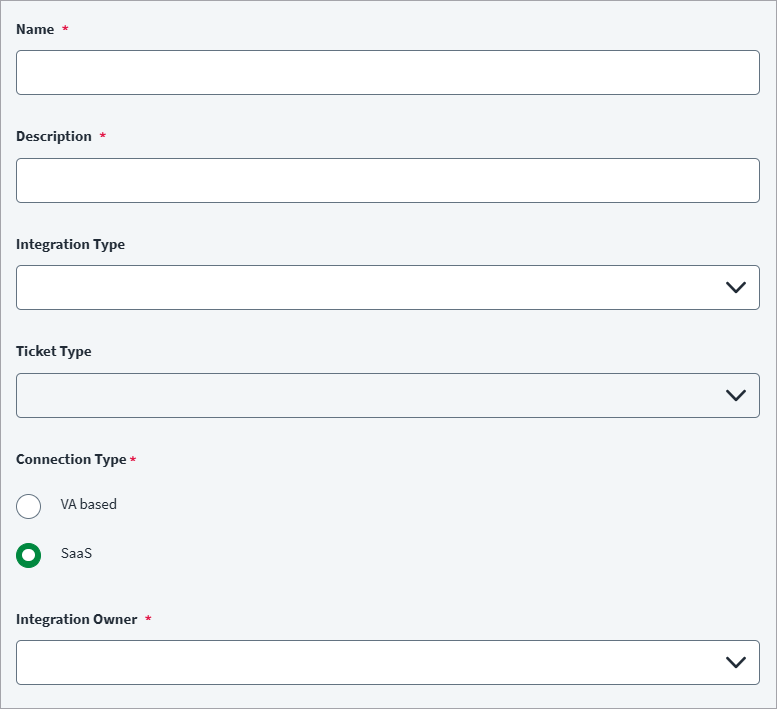Click the "SaaS" option label text
This screenshot has height=709, width=777.
[x=76, y=554]
